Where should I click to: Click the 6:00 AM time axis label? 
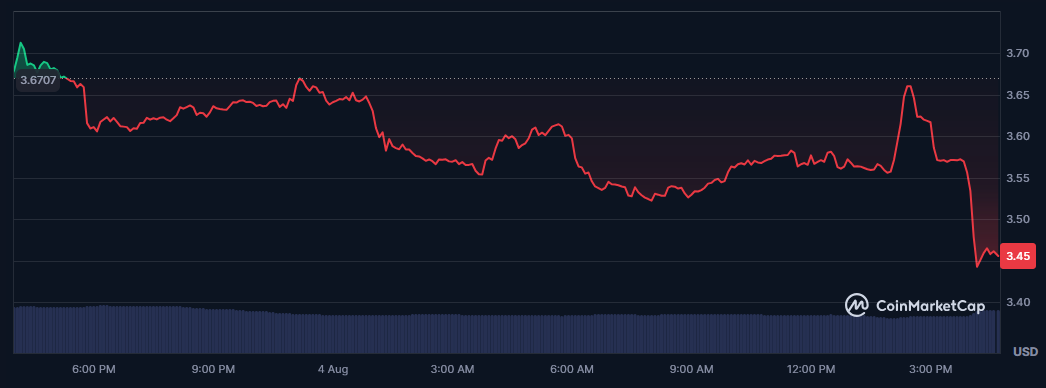coord(573,369)
